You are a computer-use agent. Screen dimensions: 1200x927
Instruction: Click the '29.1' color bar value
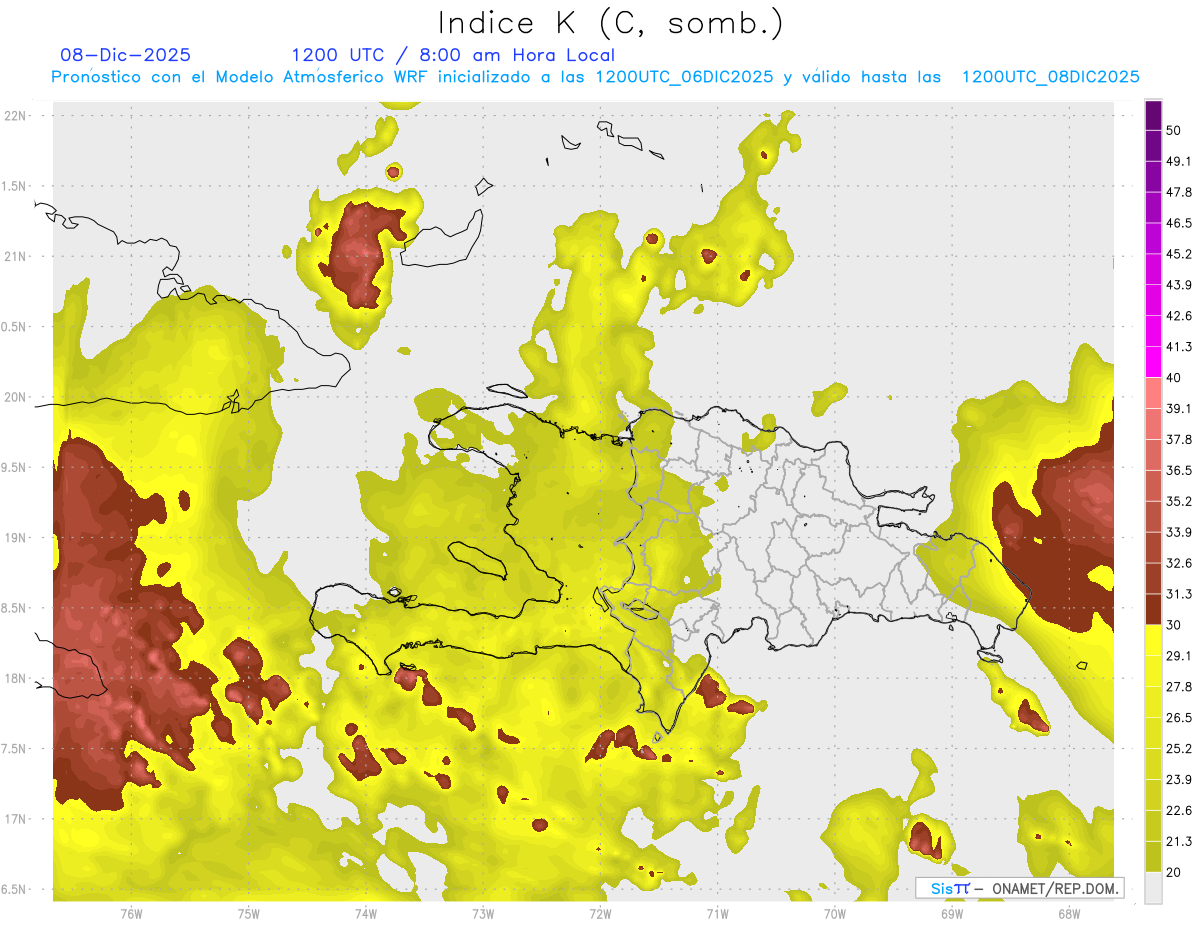point(1179,656)
